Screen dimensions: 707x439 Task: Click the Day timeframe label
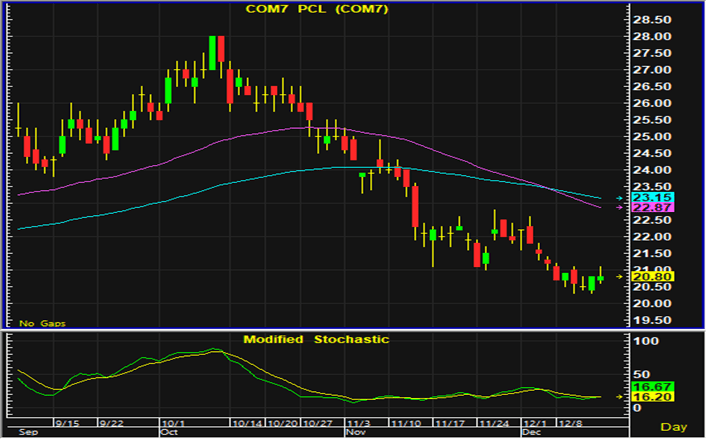tap(676, 427)
